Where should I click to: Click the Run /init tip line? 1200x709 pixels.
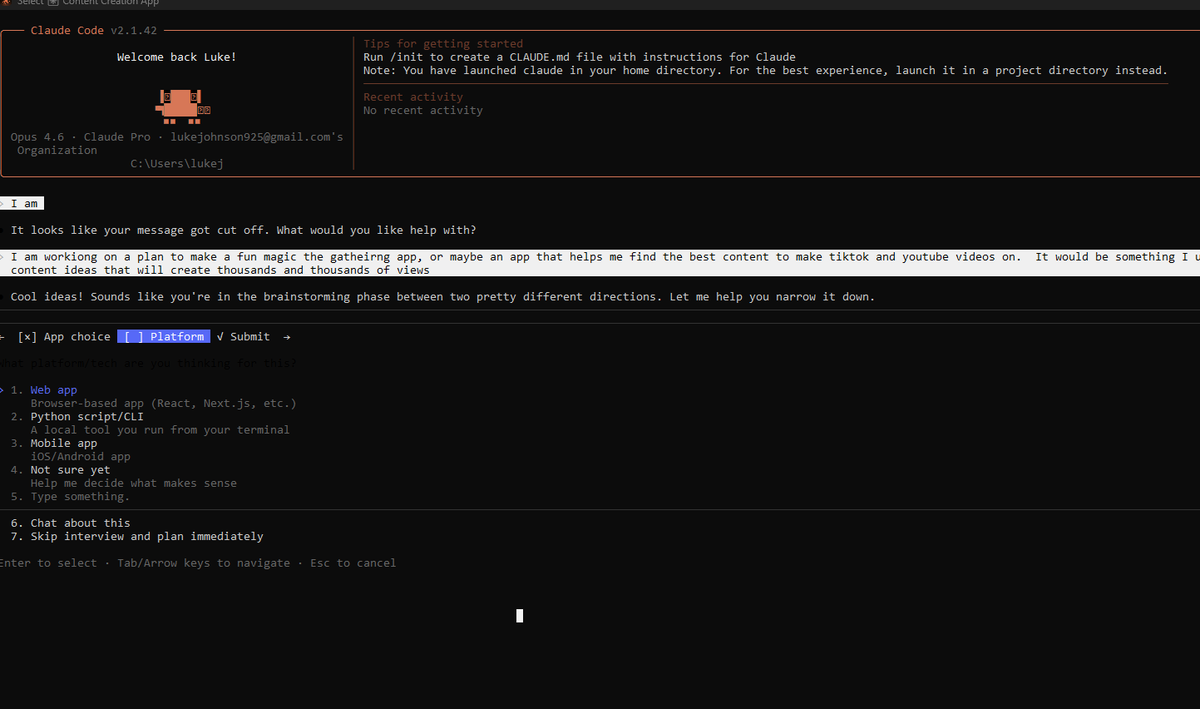[579, 57]
